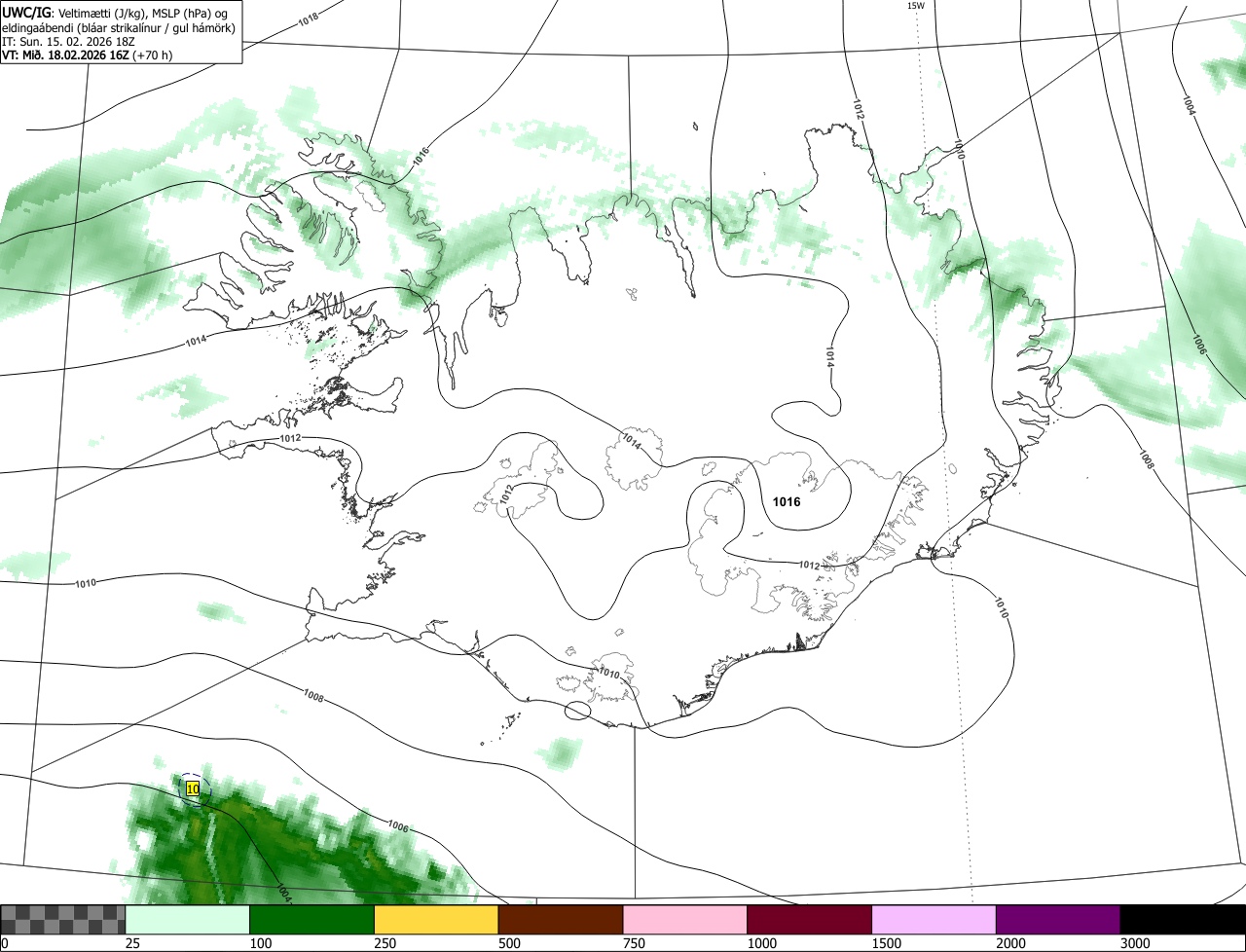Click the '1004' isobar label in northeast corner
The image size is (1246, 952).
click(x=1189, y=104)
